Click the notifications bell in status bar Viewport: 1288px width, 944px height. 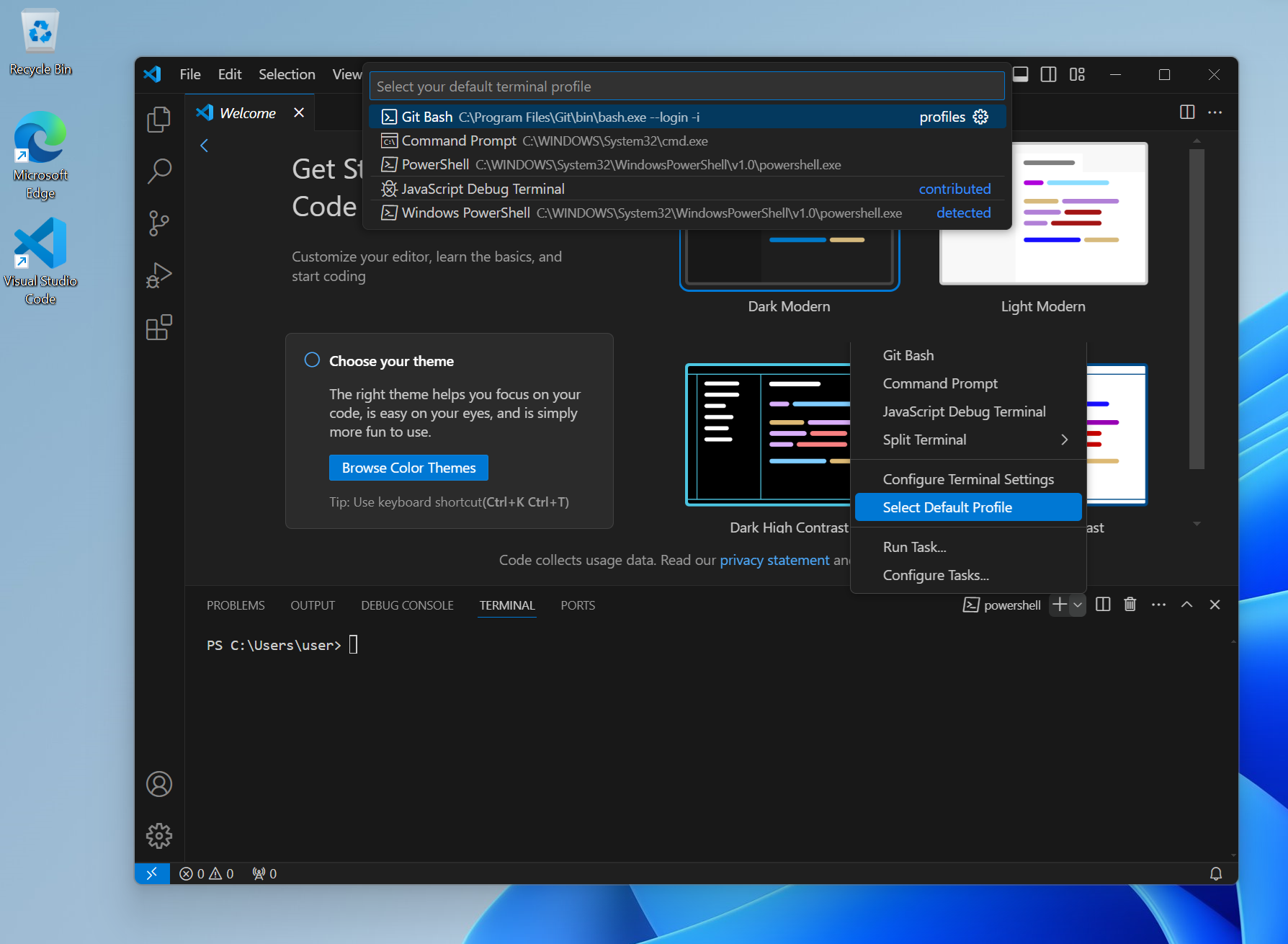tap(1215, 873)
